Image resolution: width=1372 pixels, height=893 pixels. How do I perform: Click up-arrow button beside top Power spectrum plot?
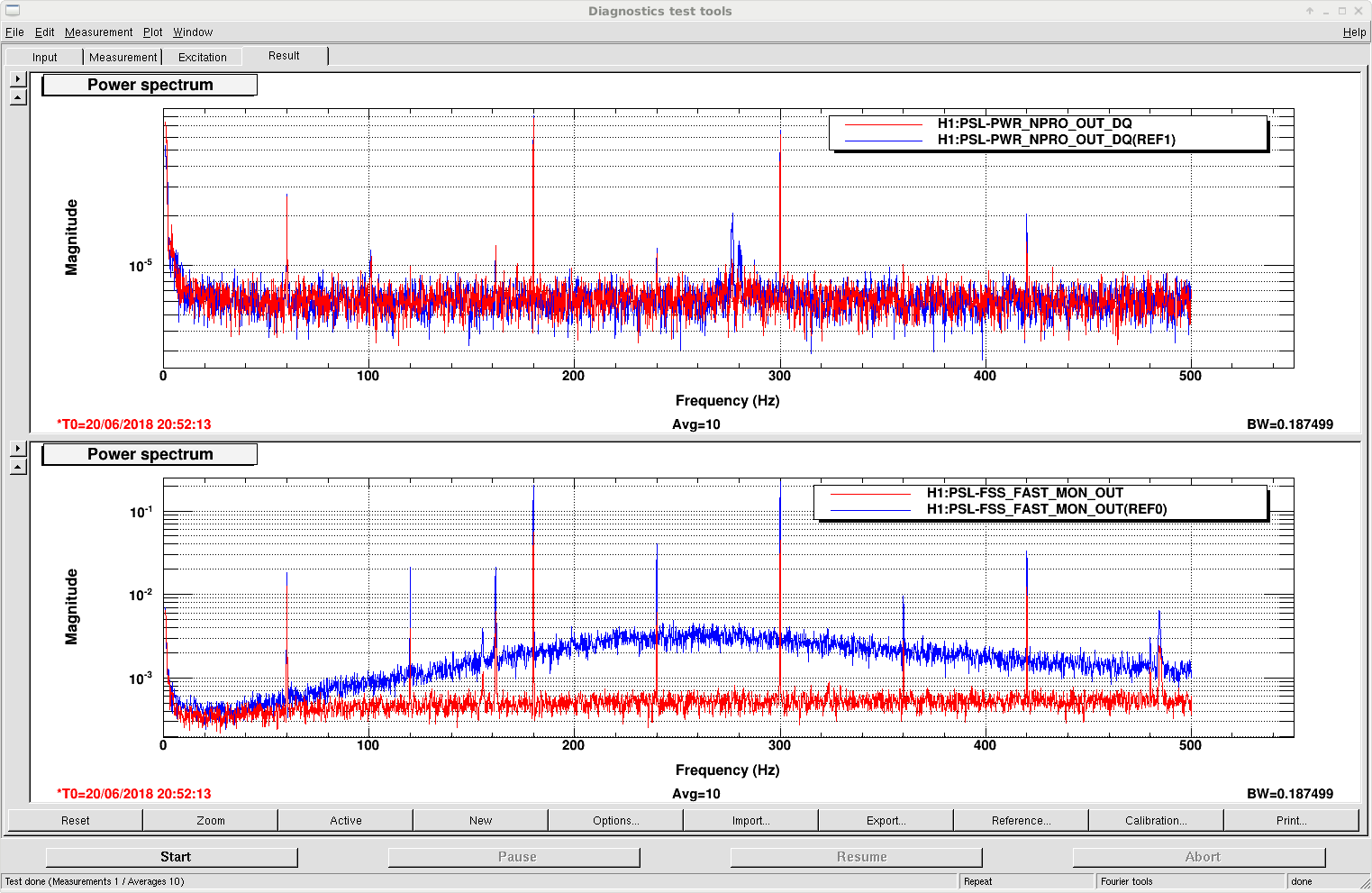tap(18, 97)
